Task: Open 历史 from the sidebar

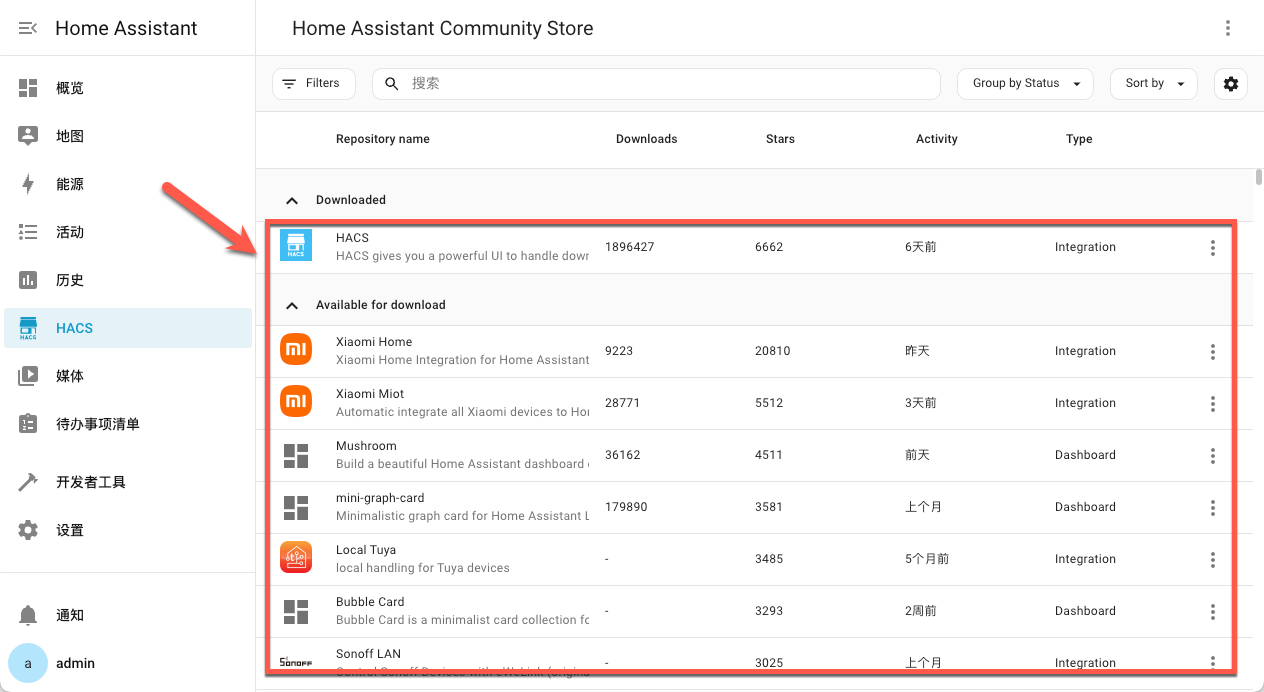Action: pos(69,279)
